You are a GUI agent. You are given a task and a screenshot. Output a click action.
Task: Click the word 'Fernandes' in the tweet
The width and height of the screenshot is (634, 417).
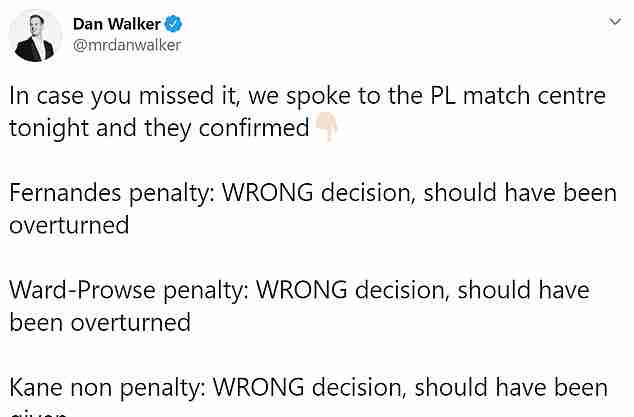(x=65, y=193)
